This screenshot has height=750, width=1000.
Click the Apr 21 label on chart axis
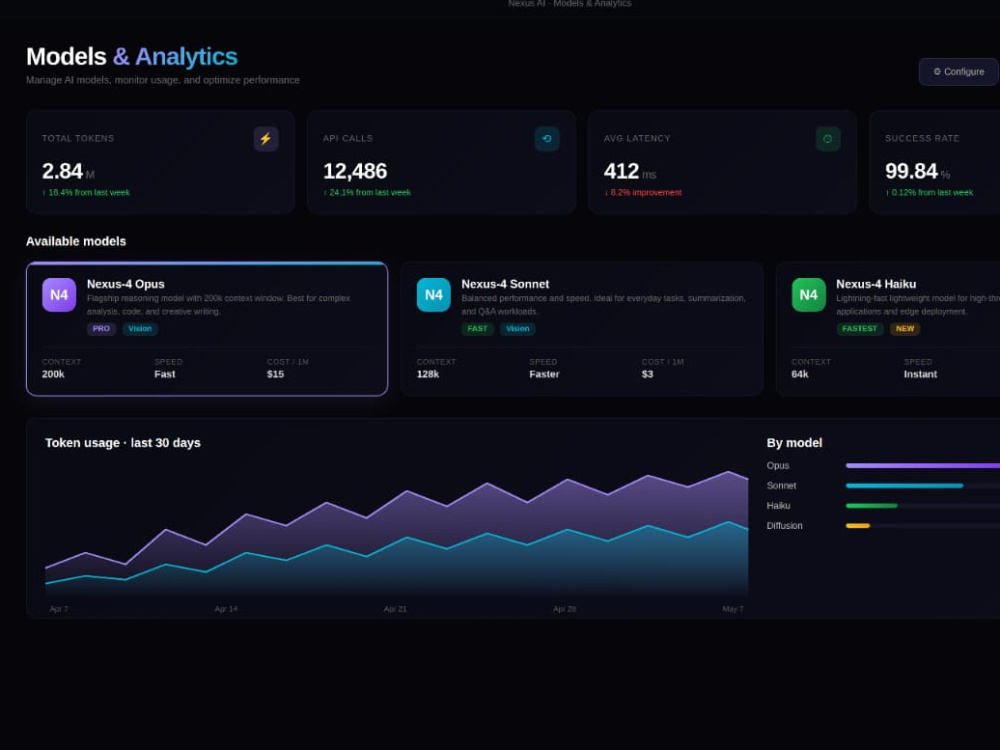click(x=395, y=609)
